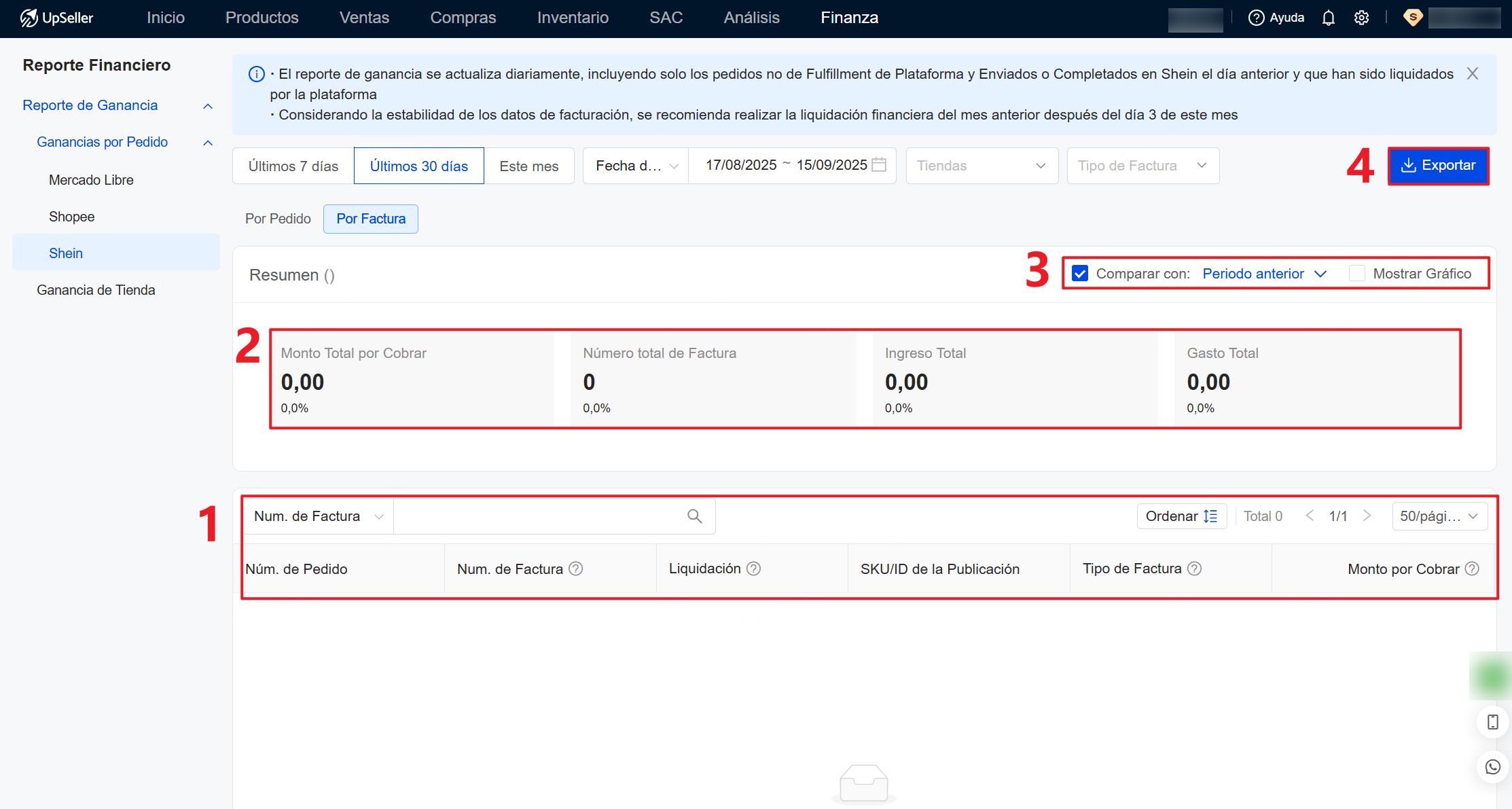Click the Liquidación help question icon

[x=753, y=569]
